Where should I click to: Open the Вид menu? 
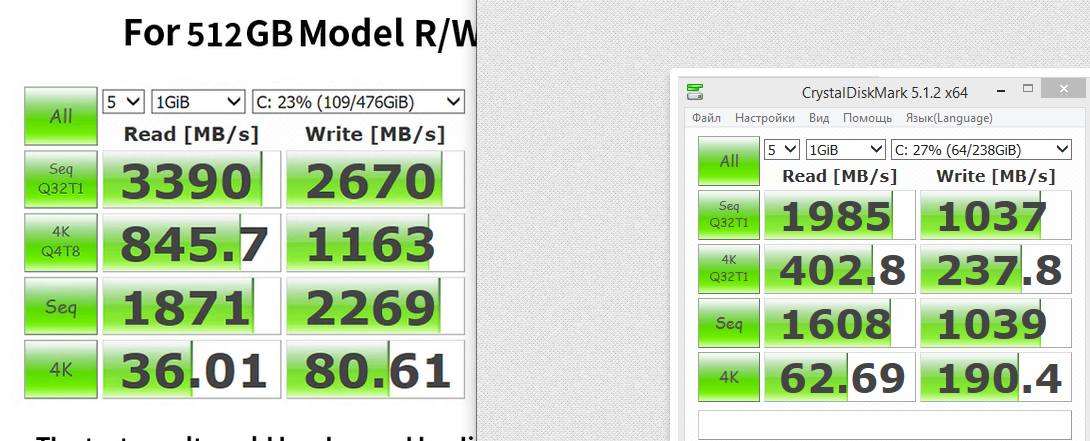point(819,118)
